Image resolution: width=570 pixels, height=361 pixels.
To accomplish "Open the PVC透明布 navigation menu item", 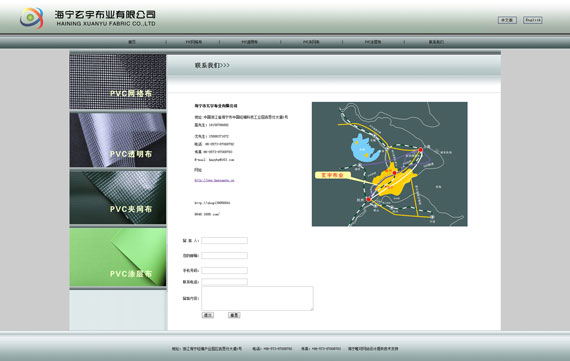I will coord(249,42).
